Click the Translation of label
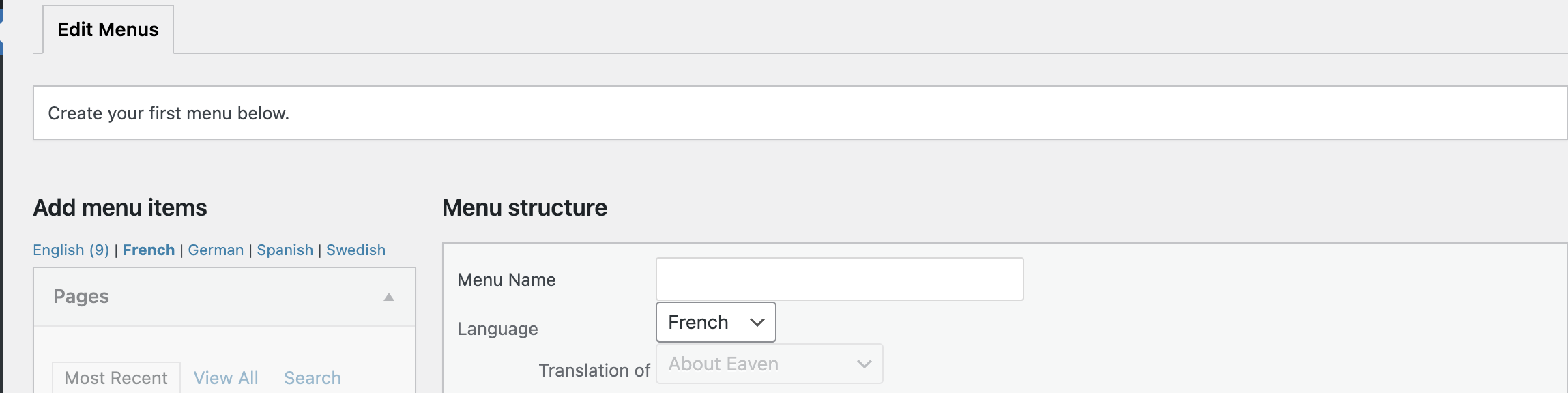This screenshot has width=1568, height=393. (594, 370)
